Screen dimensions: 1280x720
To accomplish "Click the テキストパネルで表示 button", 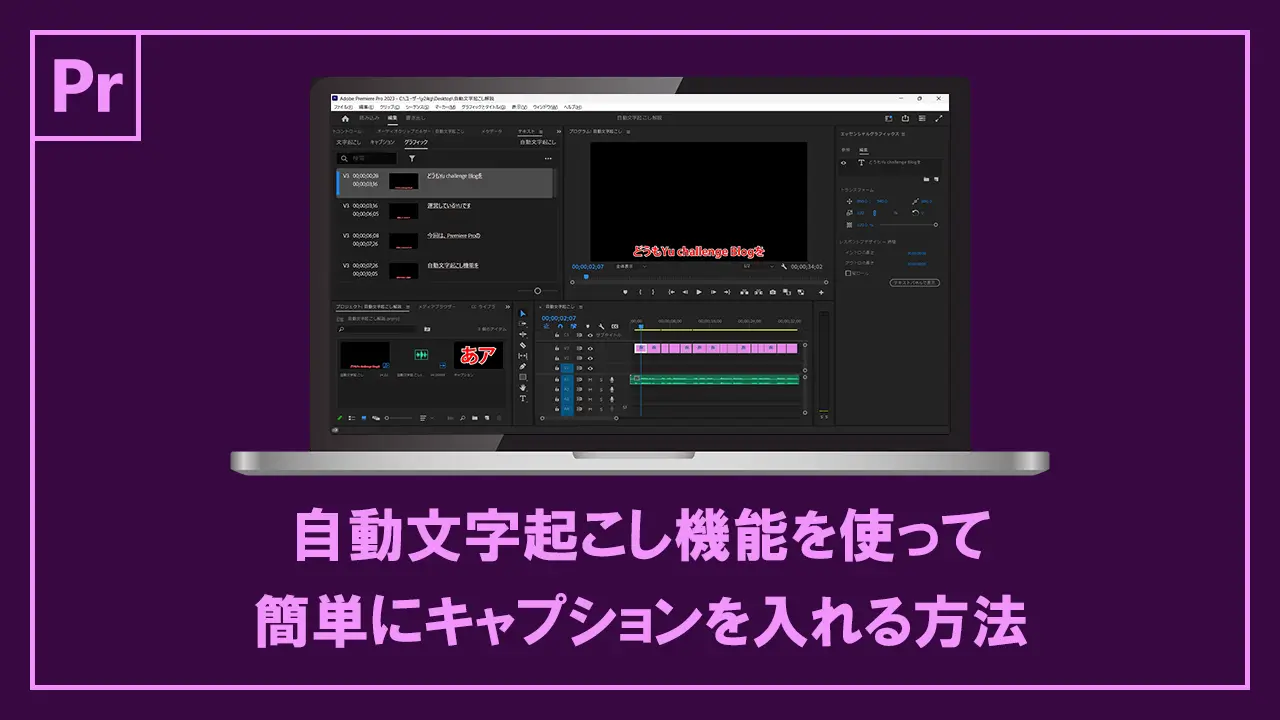I will [915, 282].
